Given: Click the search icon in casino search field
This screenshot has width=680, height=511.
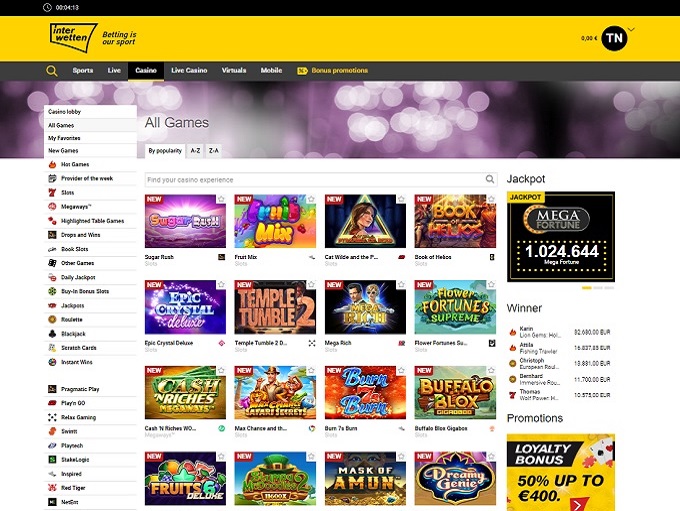Looking at the screenshot, I should (x=490, y=180).
